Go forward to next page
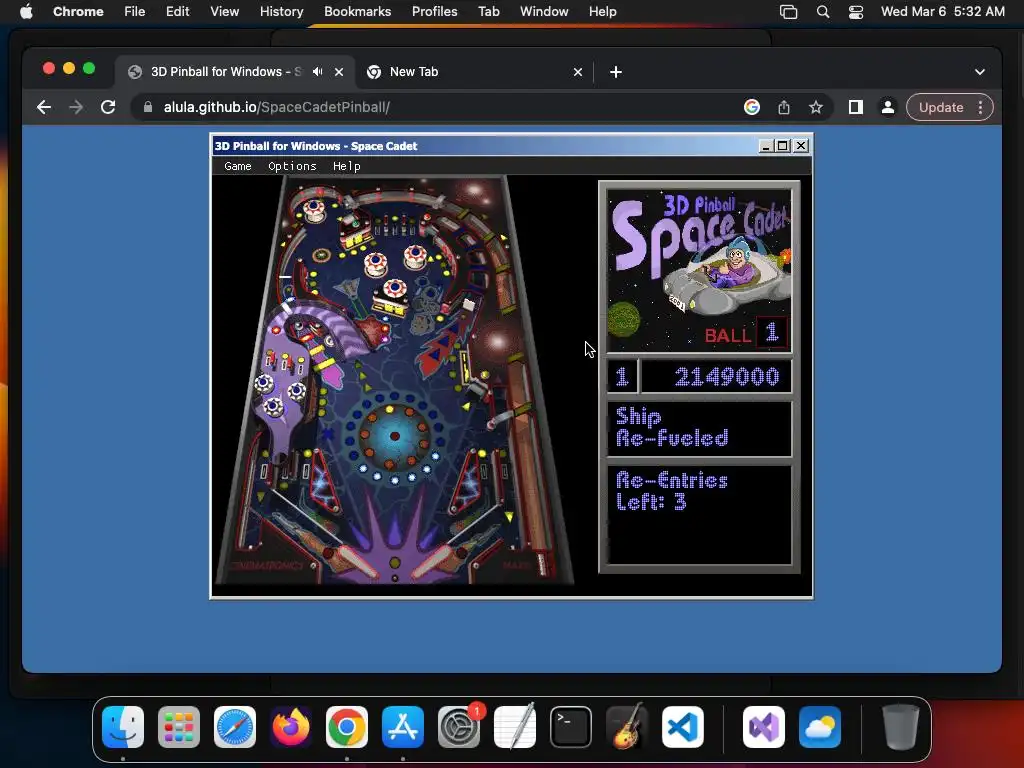This screenshot has width=1024, height=768. pyautogui.click(x=76, y=107)
